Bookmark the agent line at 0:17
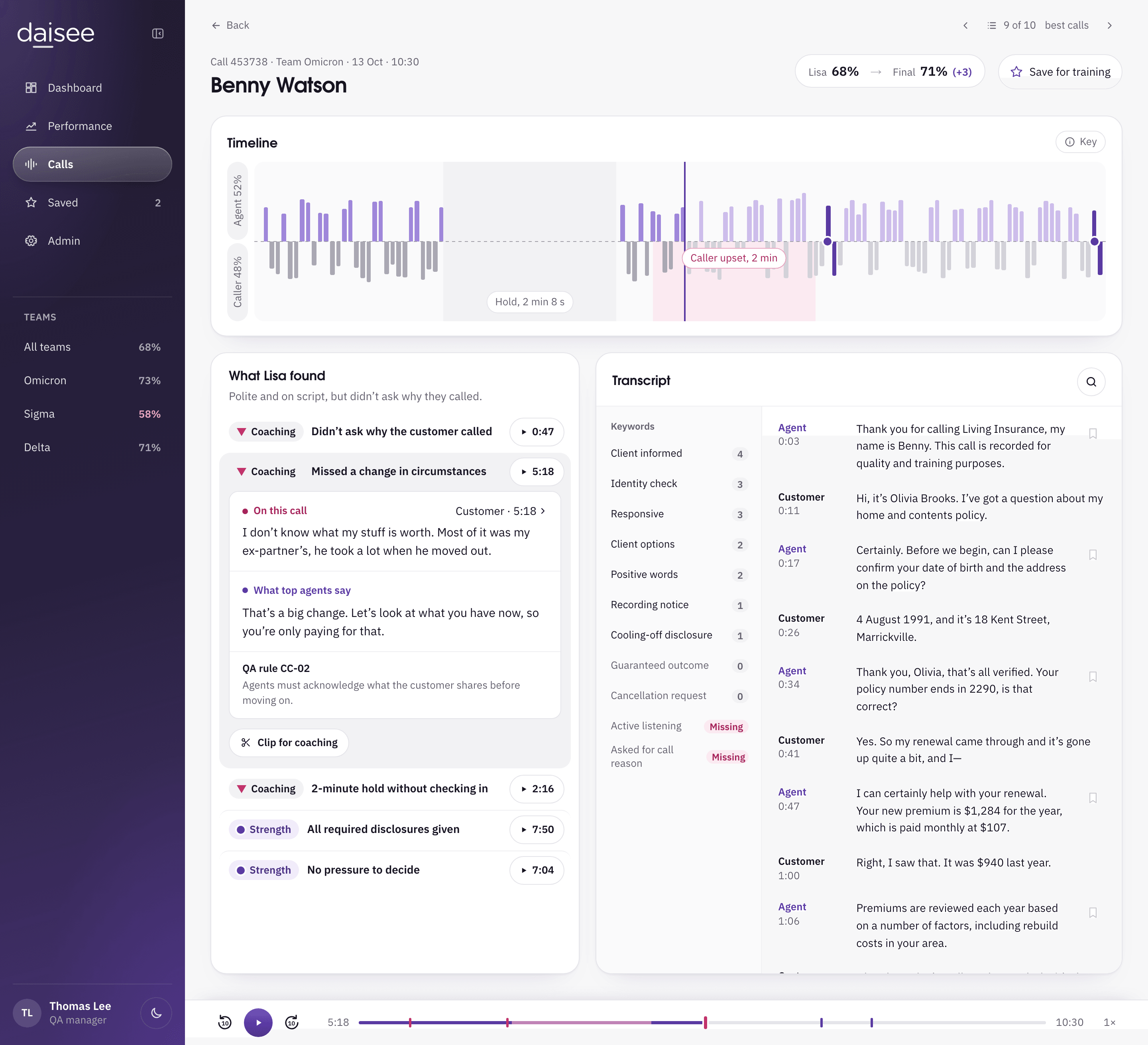This screenshot has height=1045, width=1148. [1093, 555]
